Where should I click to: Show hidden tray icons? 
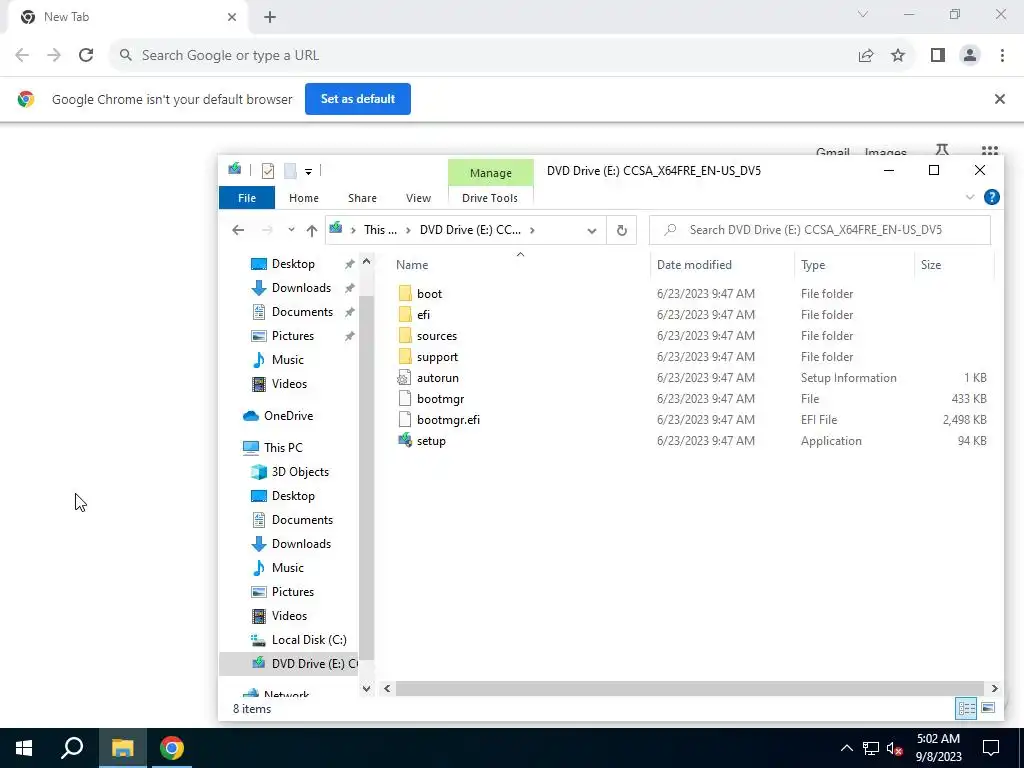pos(846,748)
